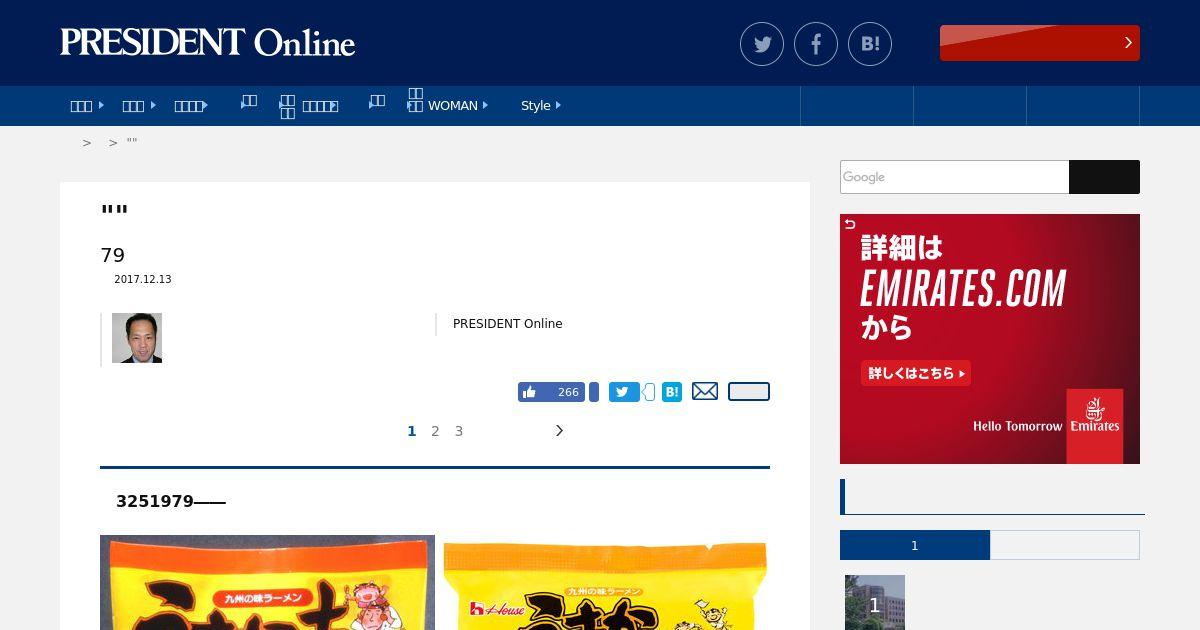Click the current page number 1
This screenshot has height=630, width=1200.
point(411,431)
